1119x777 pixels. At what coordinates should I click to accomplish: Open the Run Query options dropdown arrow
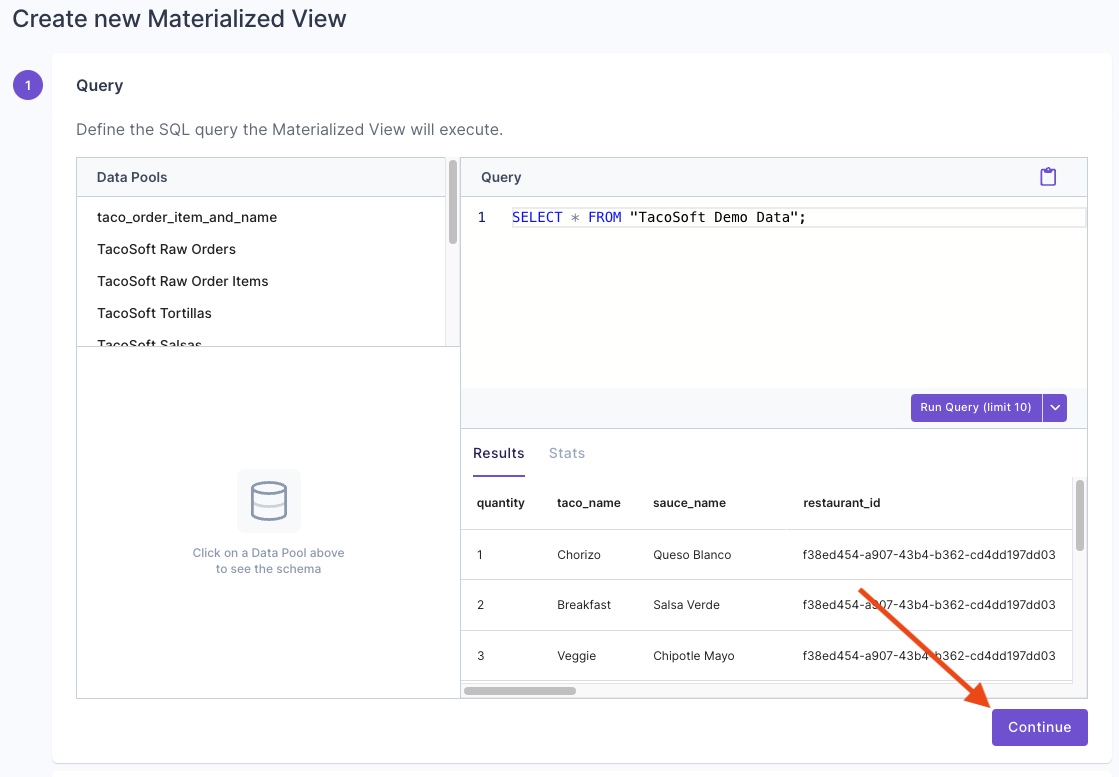tap(1055, 407)
